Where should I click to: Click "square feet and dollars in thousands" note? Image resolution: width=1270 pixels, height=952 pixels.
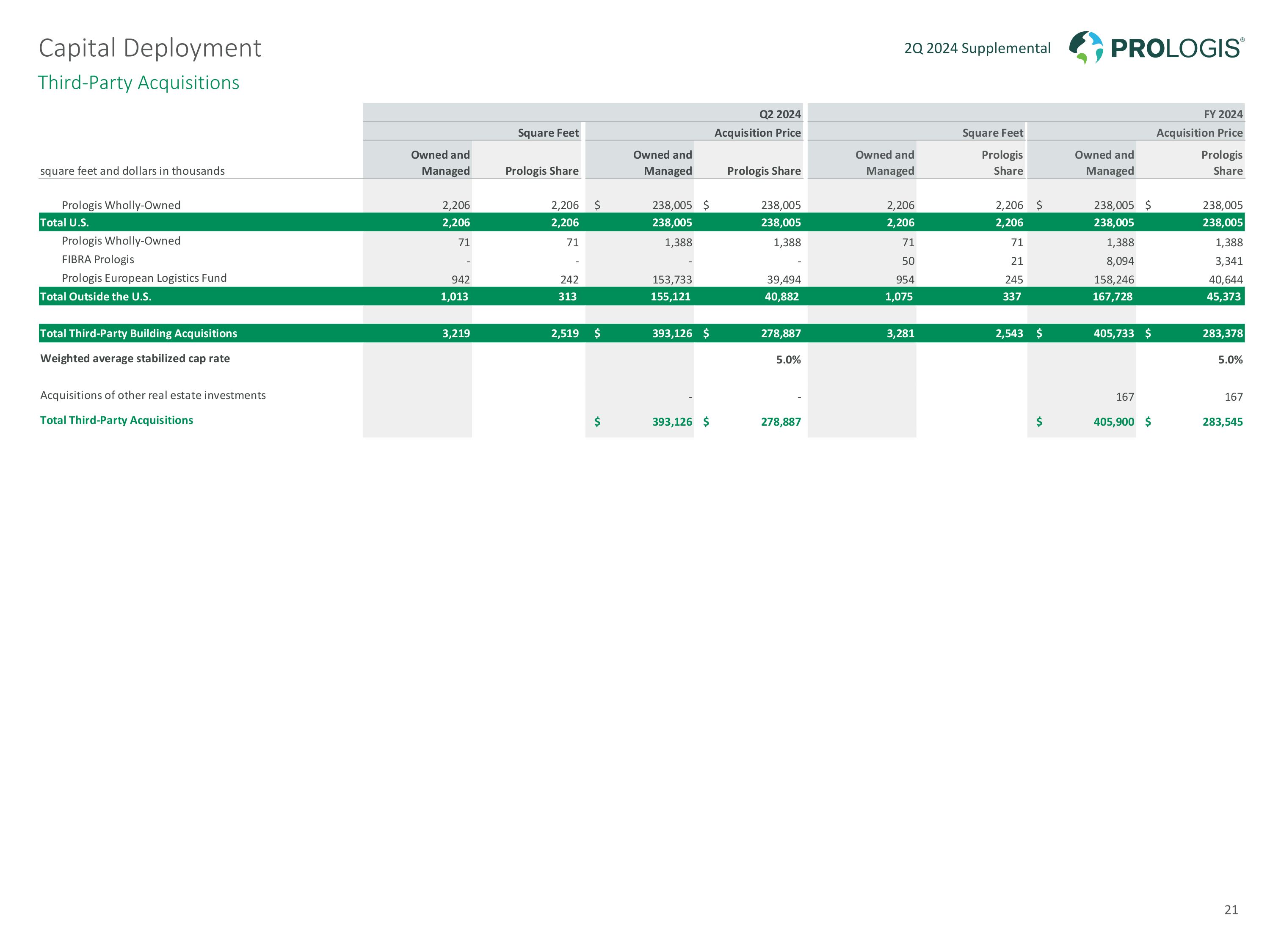[133, 171]
